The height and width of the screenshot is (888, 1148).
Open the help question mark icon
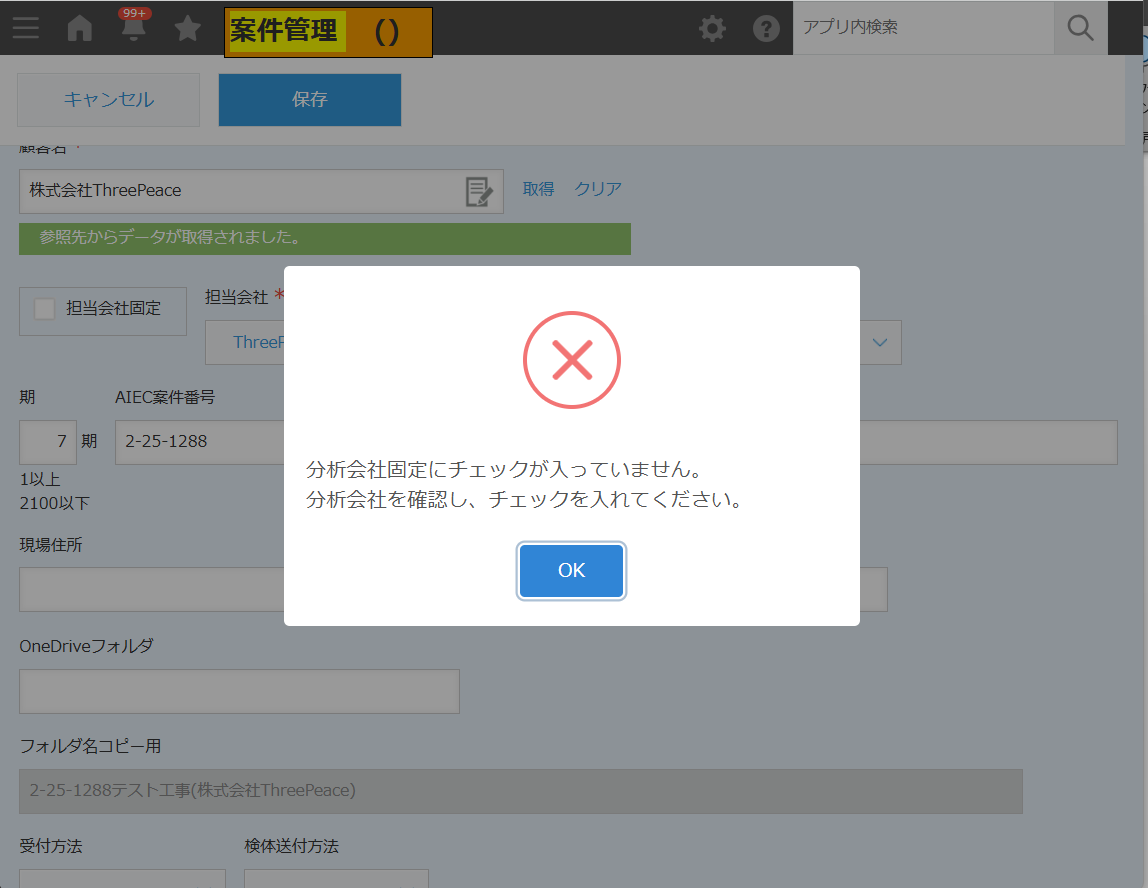click(x=766, y=28)
